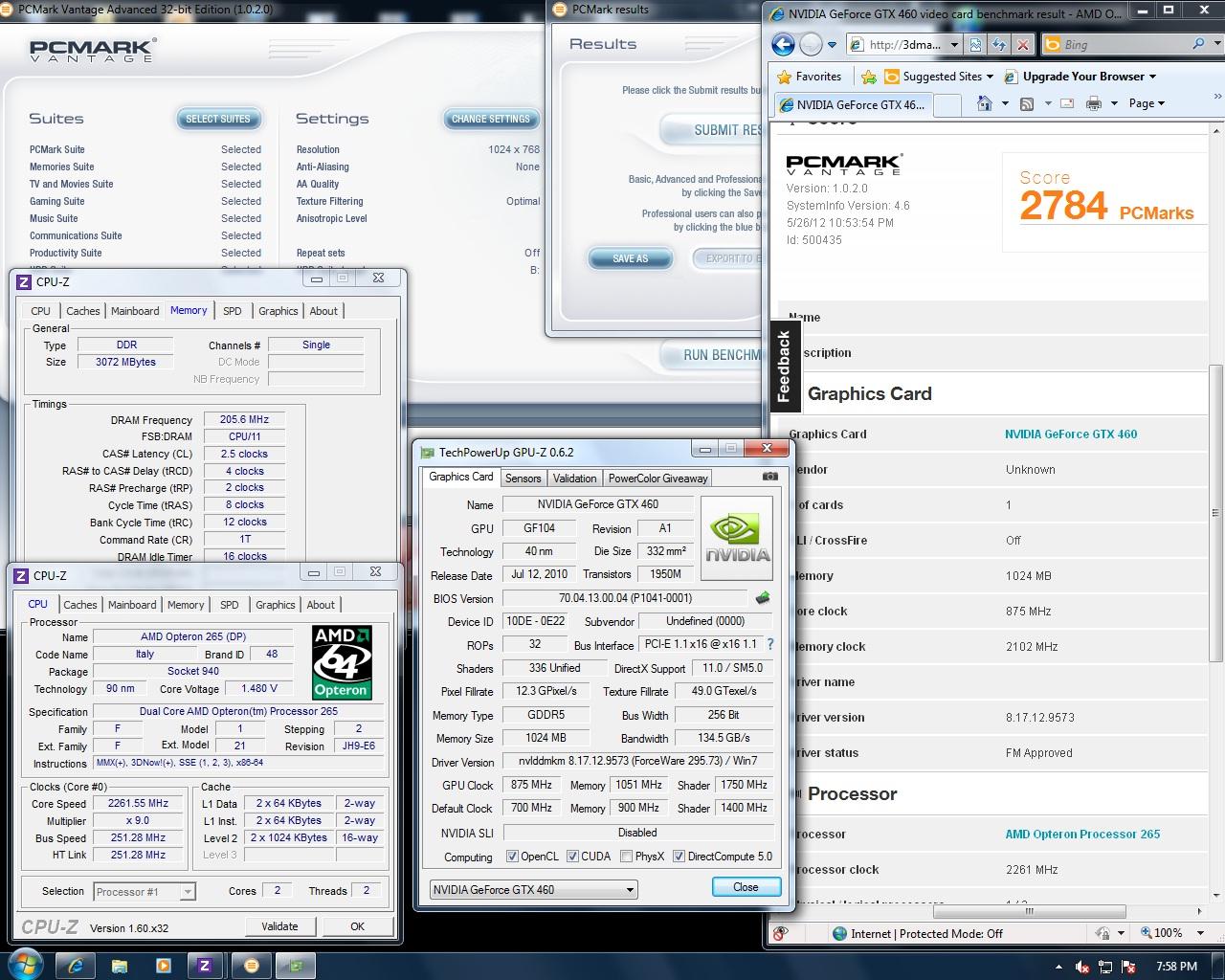Open the AMD Opteron Processor 265 link
The height and width of the screenshot is (980, 1225).
(x=1082, y=834)
